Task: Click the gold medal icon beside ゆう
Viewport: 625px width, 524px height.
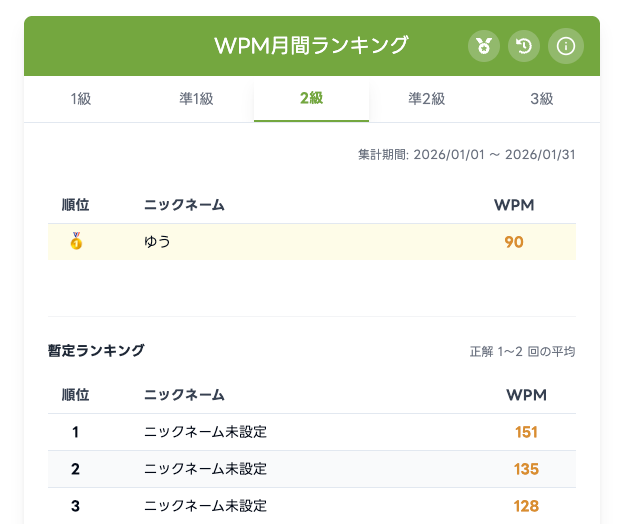Action: (x=75, y=241)
